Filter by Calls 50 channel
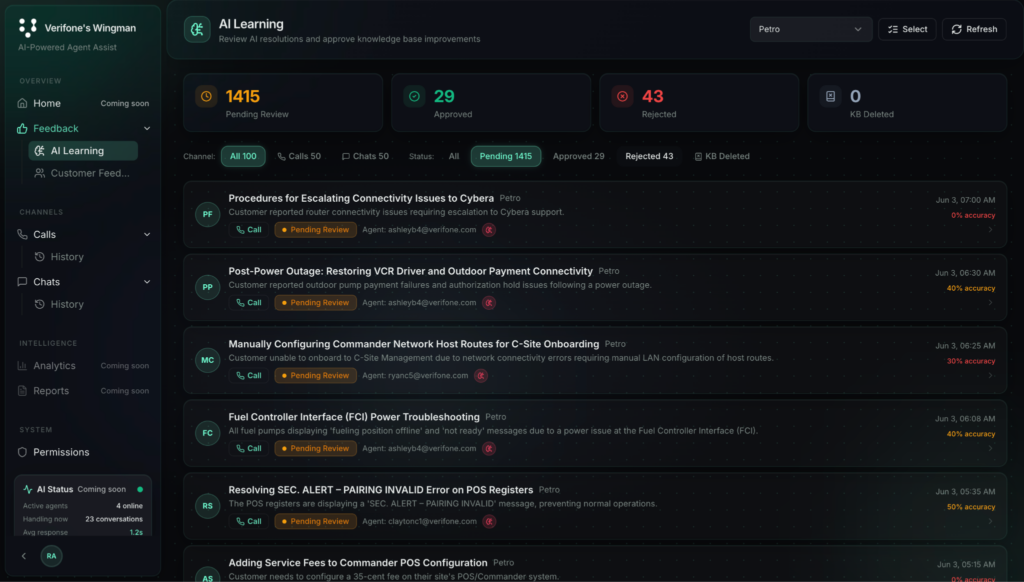Viewport: 1024px width, 582px height. pyautogui.click(x=299, y=156)
